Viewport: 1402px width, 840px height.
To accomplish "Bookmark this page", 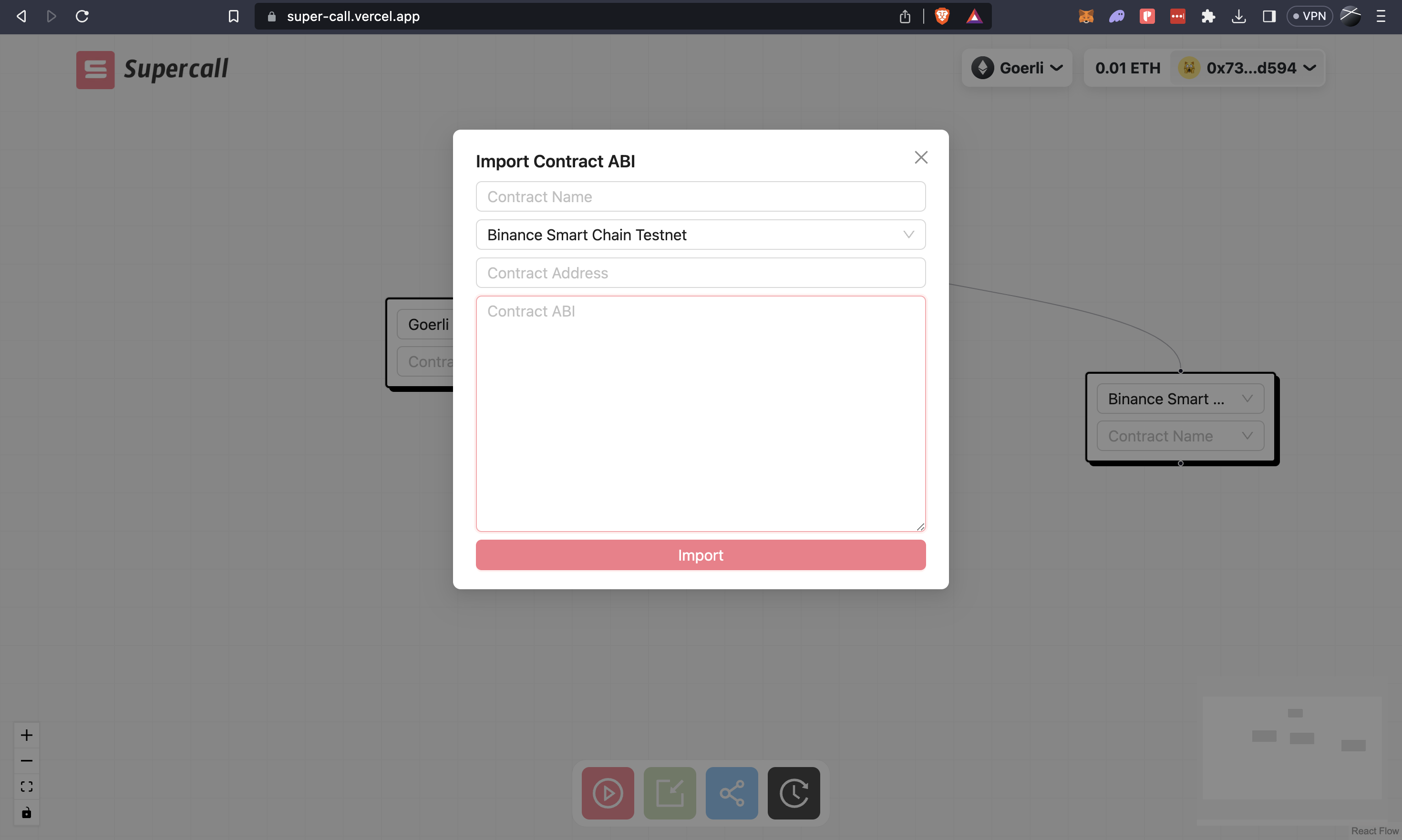I will 233,16.
